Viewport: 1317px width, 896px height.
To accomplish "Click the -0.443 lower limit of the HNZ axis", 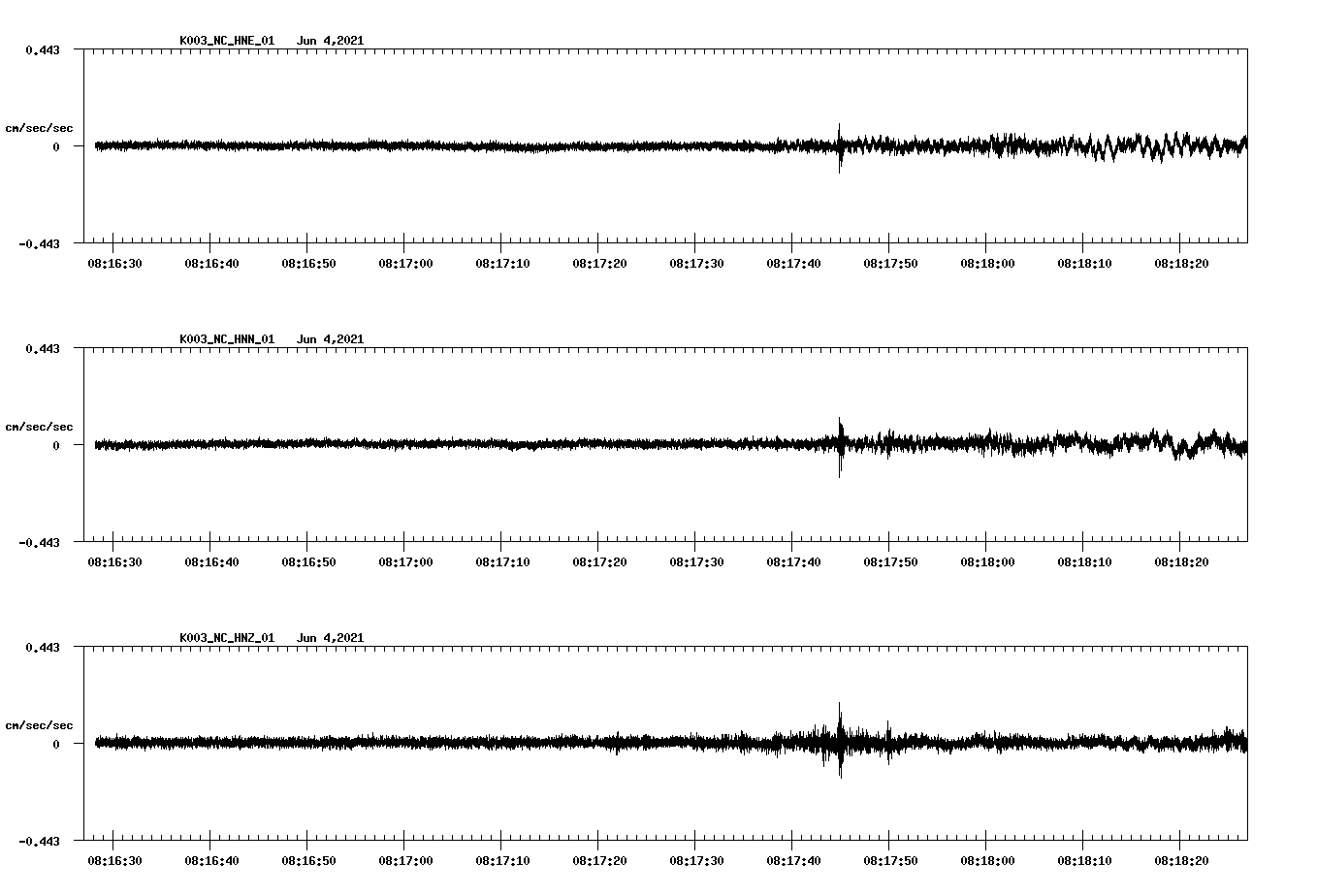I will [x=40, y=841].
